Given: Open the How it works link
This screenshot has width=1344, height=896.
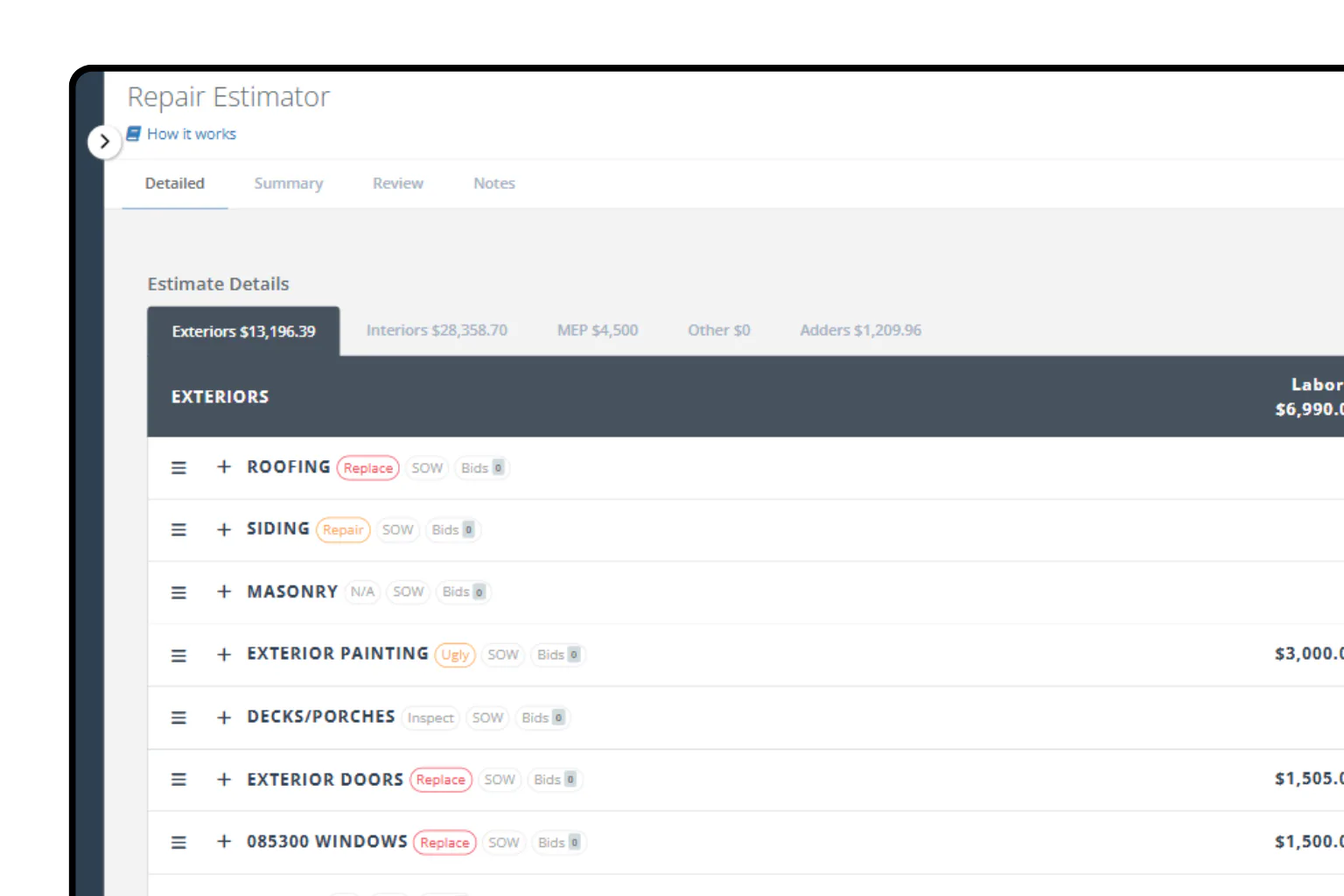Looking at the screenshot, I should pos(192,134).
